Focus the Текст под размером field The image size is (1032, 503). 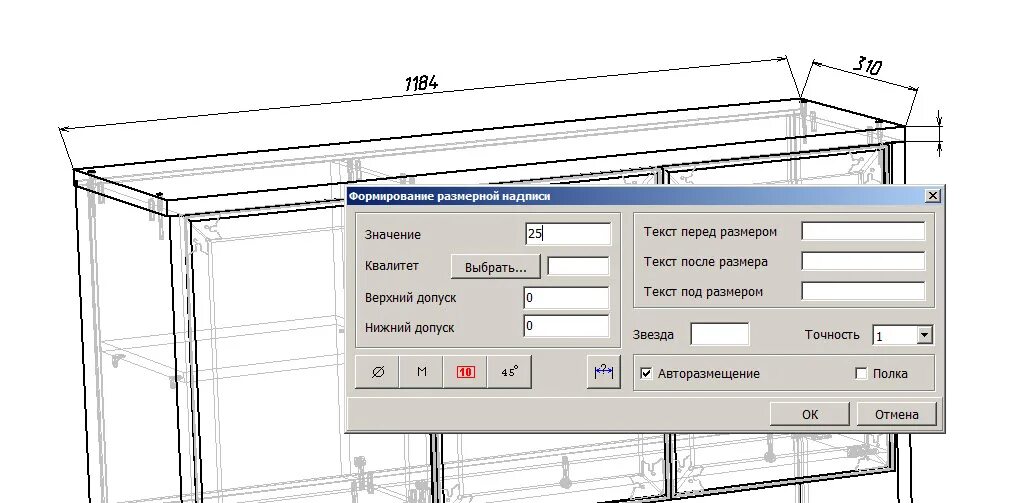863,291
